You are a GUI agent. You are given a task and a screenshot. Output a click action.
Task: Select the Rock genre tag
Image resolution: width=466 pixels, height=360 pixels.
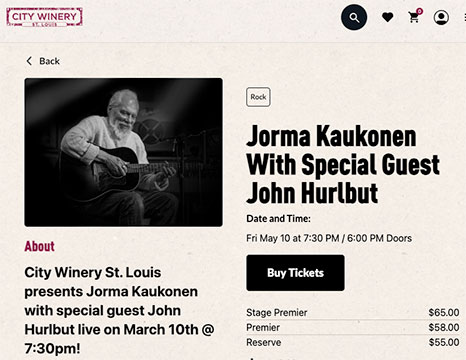258,97
